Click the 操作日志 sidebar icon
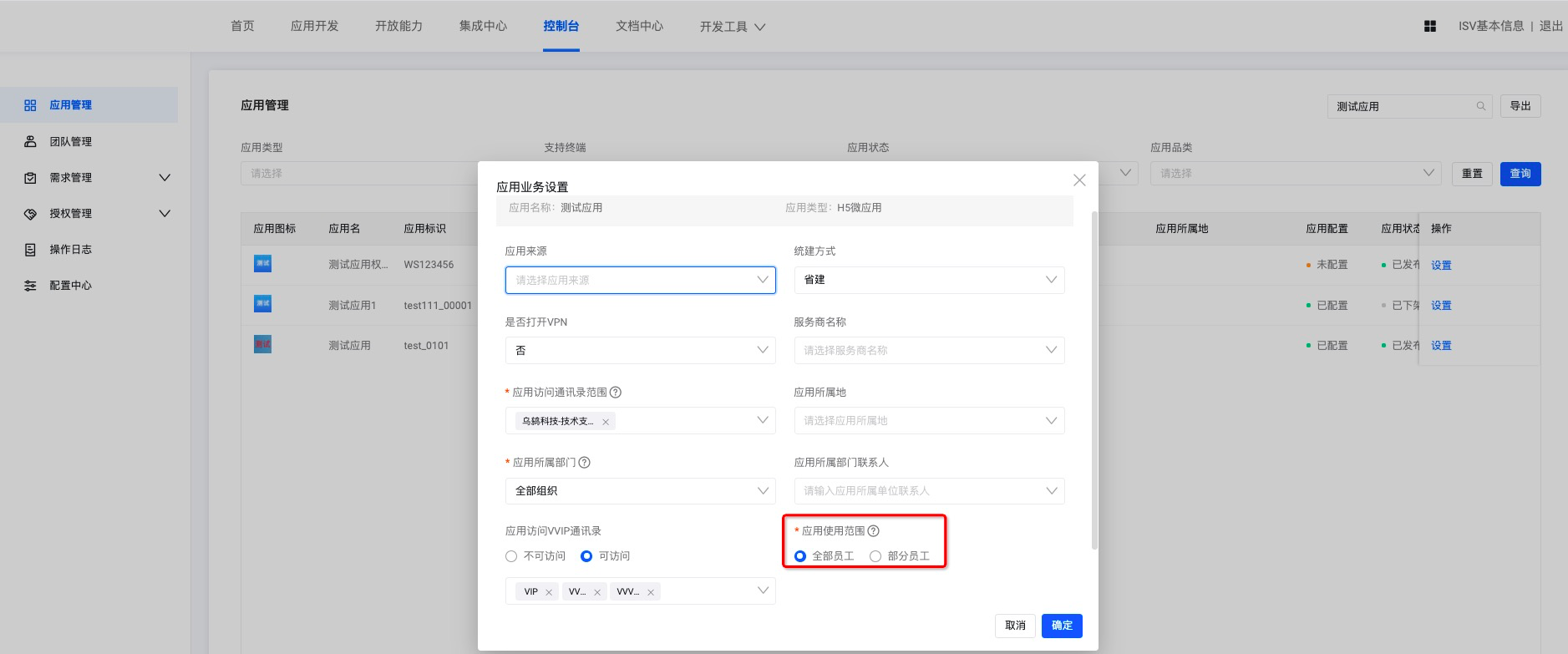 click(x=30, y=250)
